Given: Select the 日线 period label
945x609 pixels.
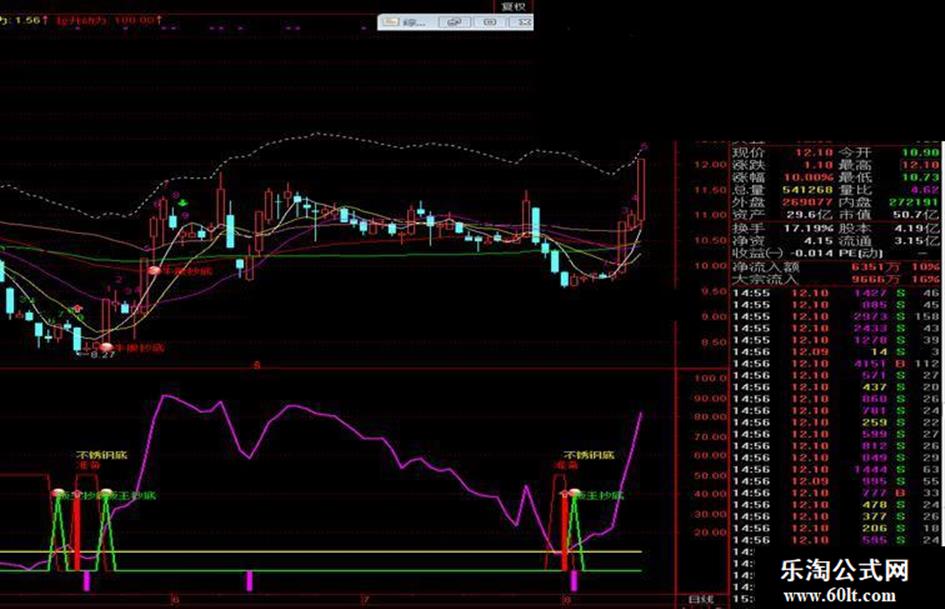Looking at the screenshot, I should tap(701, 599).
